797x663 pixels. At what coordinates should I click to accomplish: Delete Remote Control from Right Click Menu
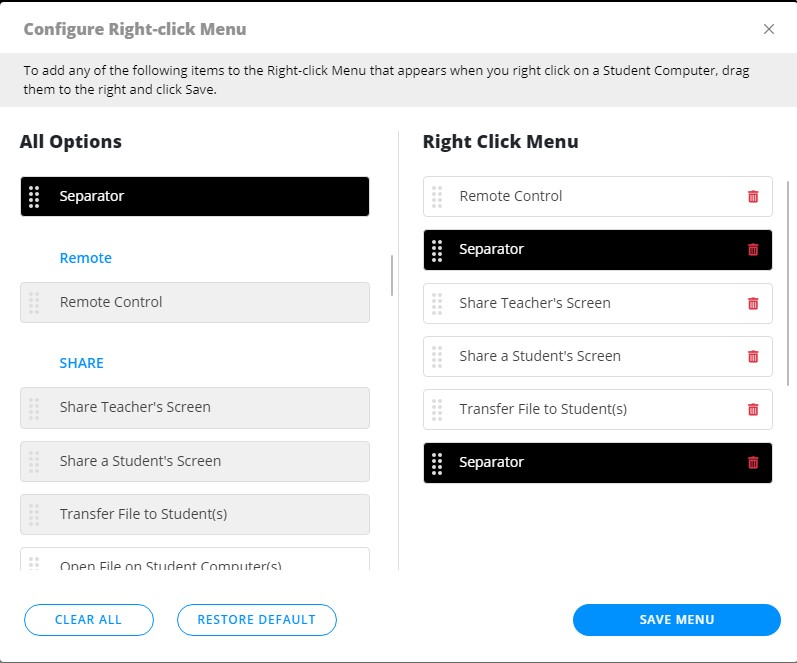753,197
